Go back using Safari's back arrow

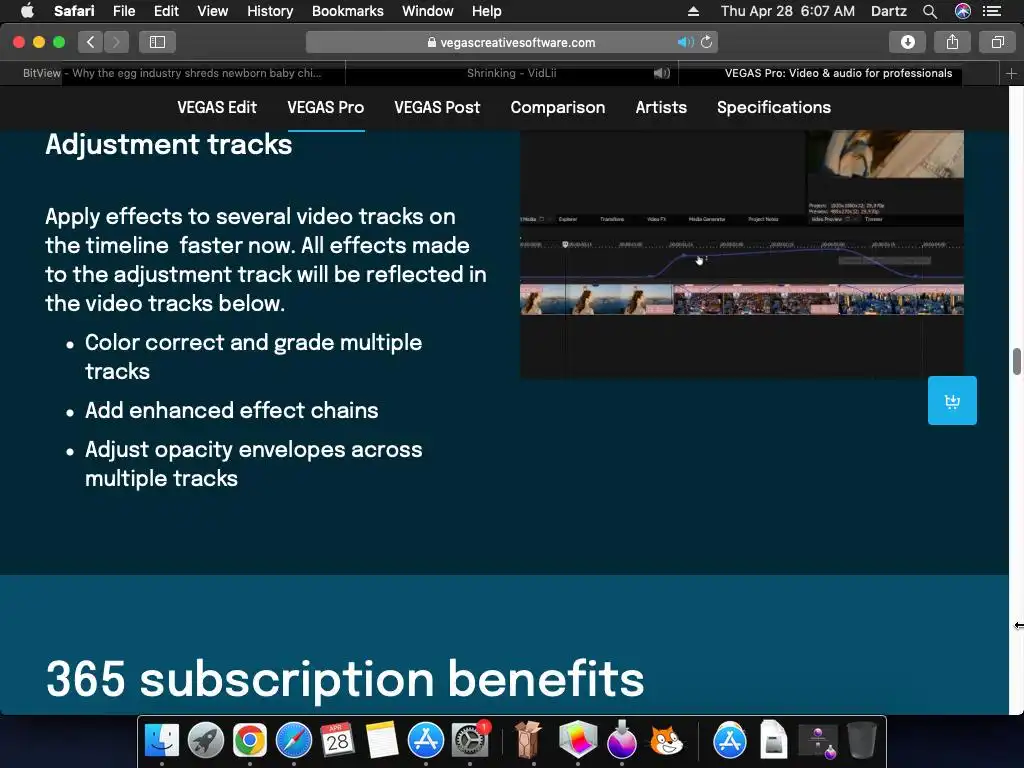click(91, 42)
